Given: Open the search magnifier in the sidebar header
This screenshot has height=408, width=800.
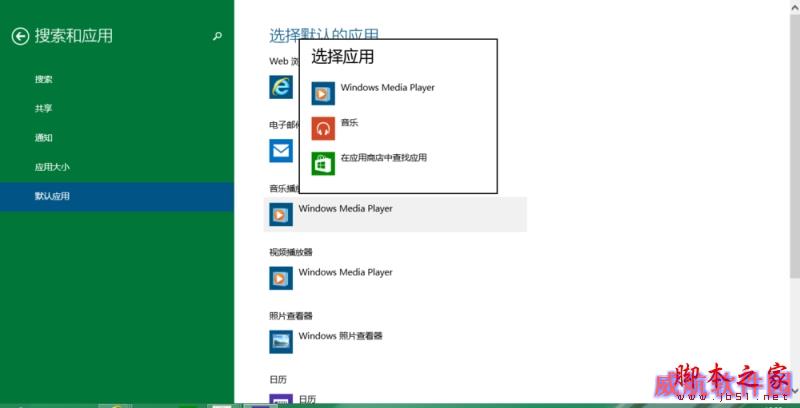Looking at the screenshot, I should (x=217, y=36).
